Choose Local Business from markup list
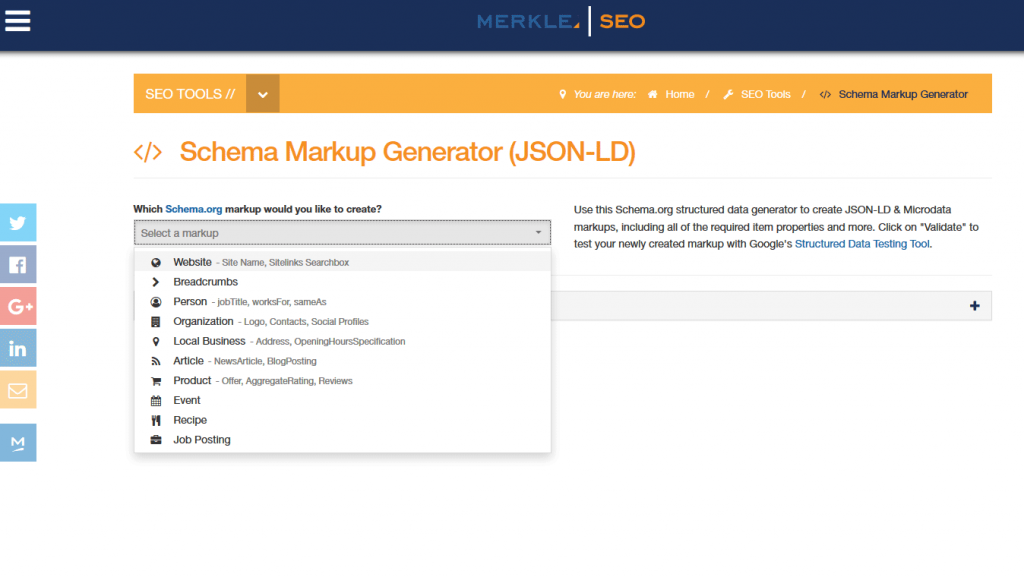1024x577 pixels. [x=342, y=341]
